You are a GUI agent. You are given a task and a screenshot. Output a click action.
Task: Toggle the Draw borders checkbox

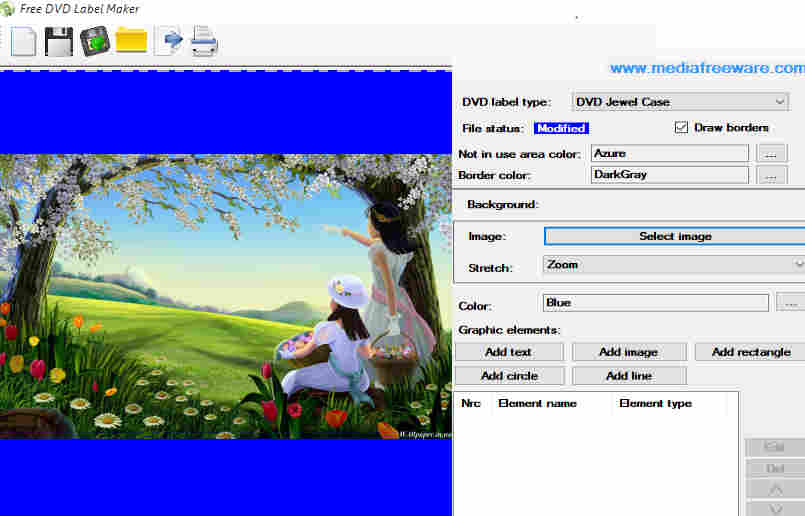681,127
